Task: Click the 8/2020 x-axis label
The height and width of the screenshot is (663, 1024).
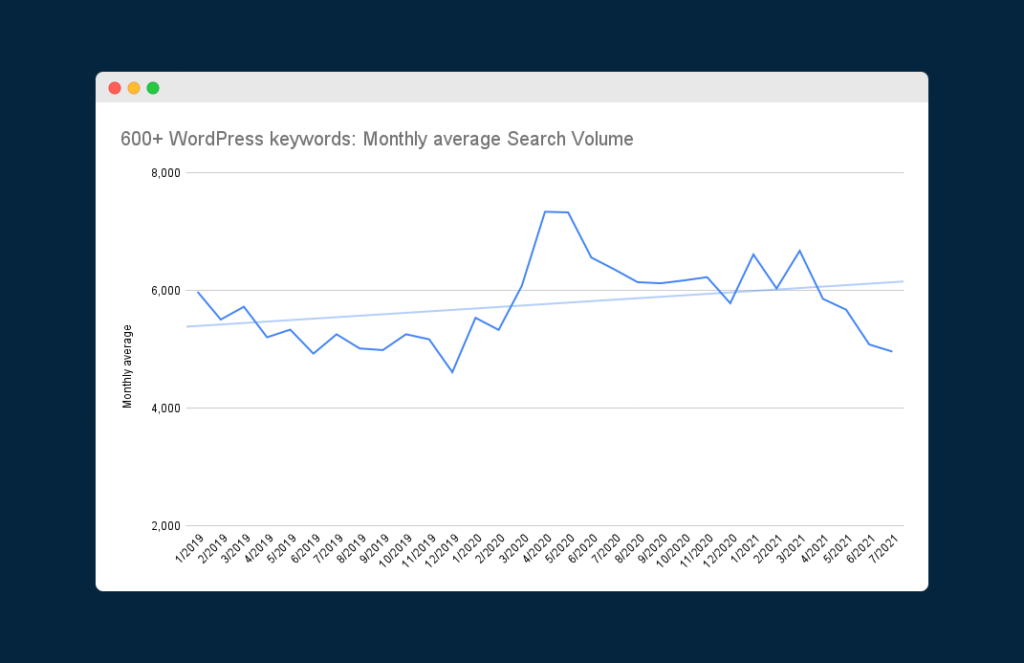Action: click(630, 549)
